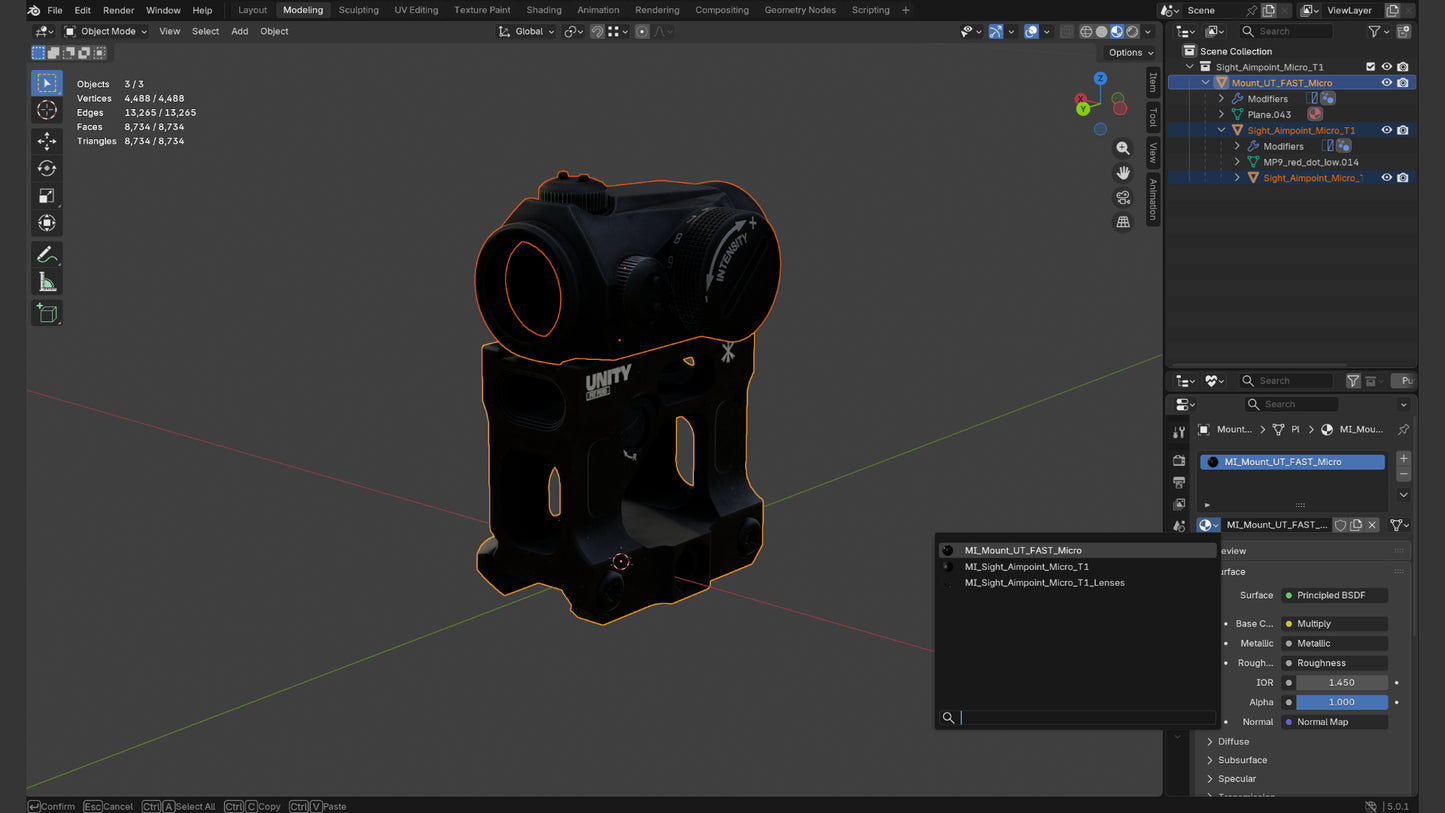Image resolution: width=1445 pixels, height=813 pixels.
Task: Switch to the Shading workspace tab
Action: click(544, 10)
